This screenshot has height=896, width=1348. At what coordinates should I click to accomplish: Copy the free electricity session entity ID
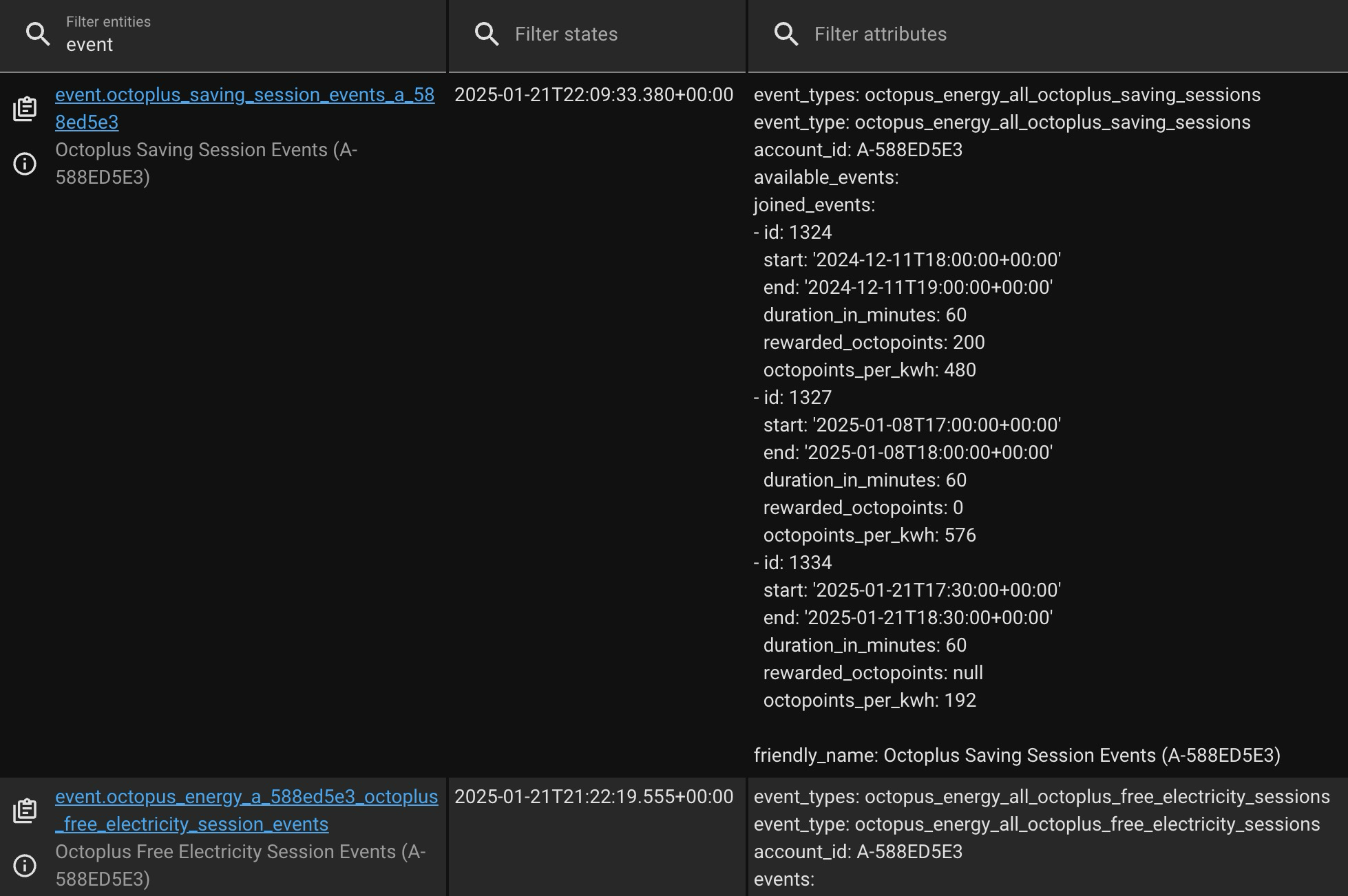[25, 811]
